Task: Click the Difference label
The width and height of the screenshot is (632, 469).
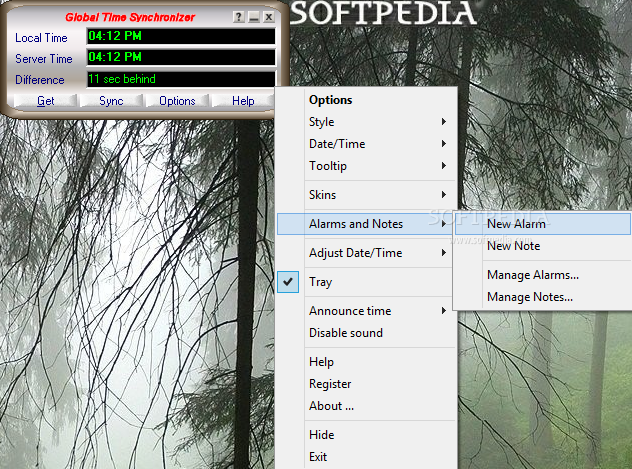Action: [x=40, y=80]
